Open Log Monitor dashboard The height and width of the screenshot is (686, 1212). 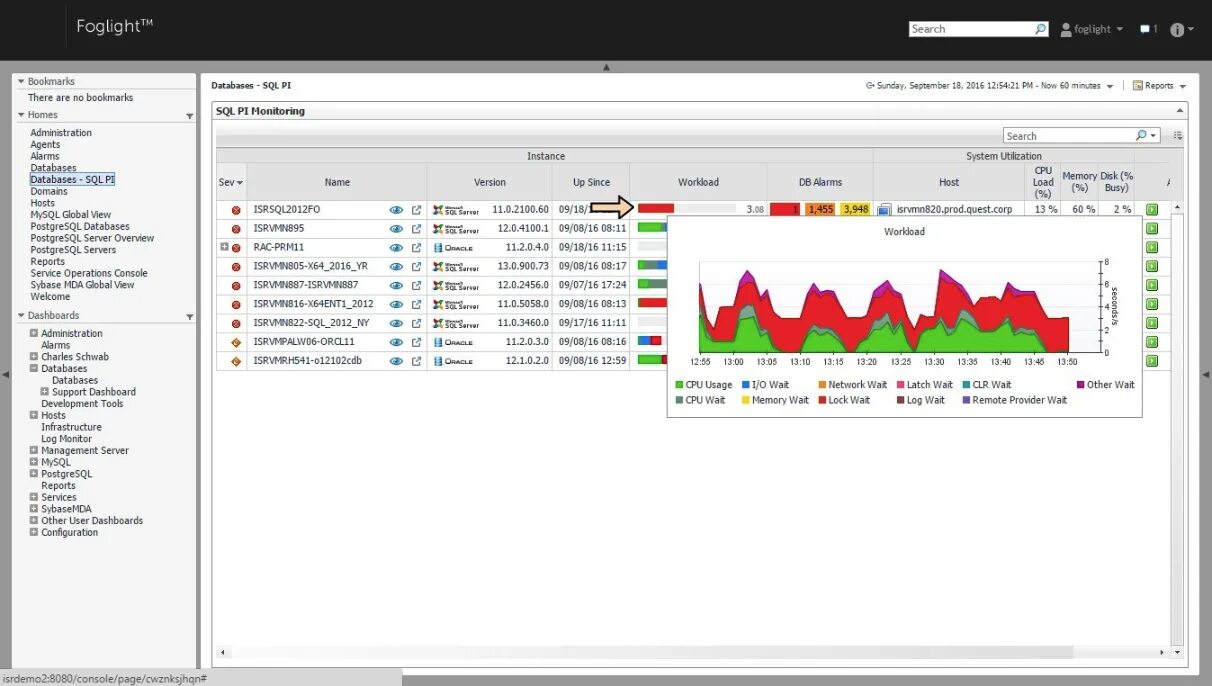tap(66, 439)
